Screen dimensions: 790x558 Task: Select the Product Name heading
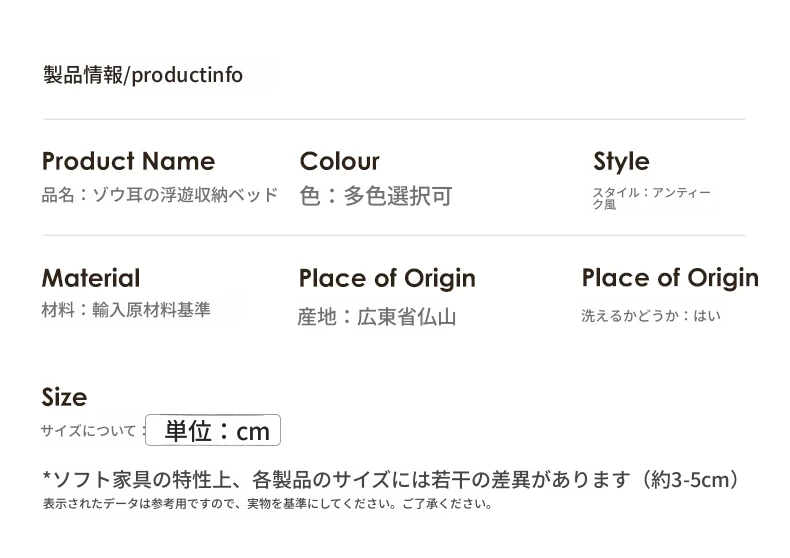(128, 161)
